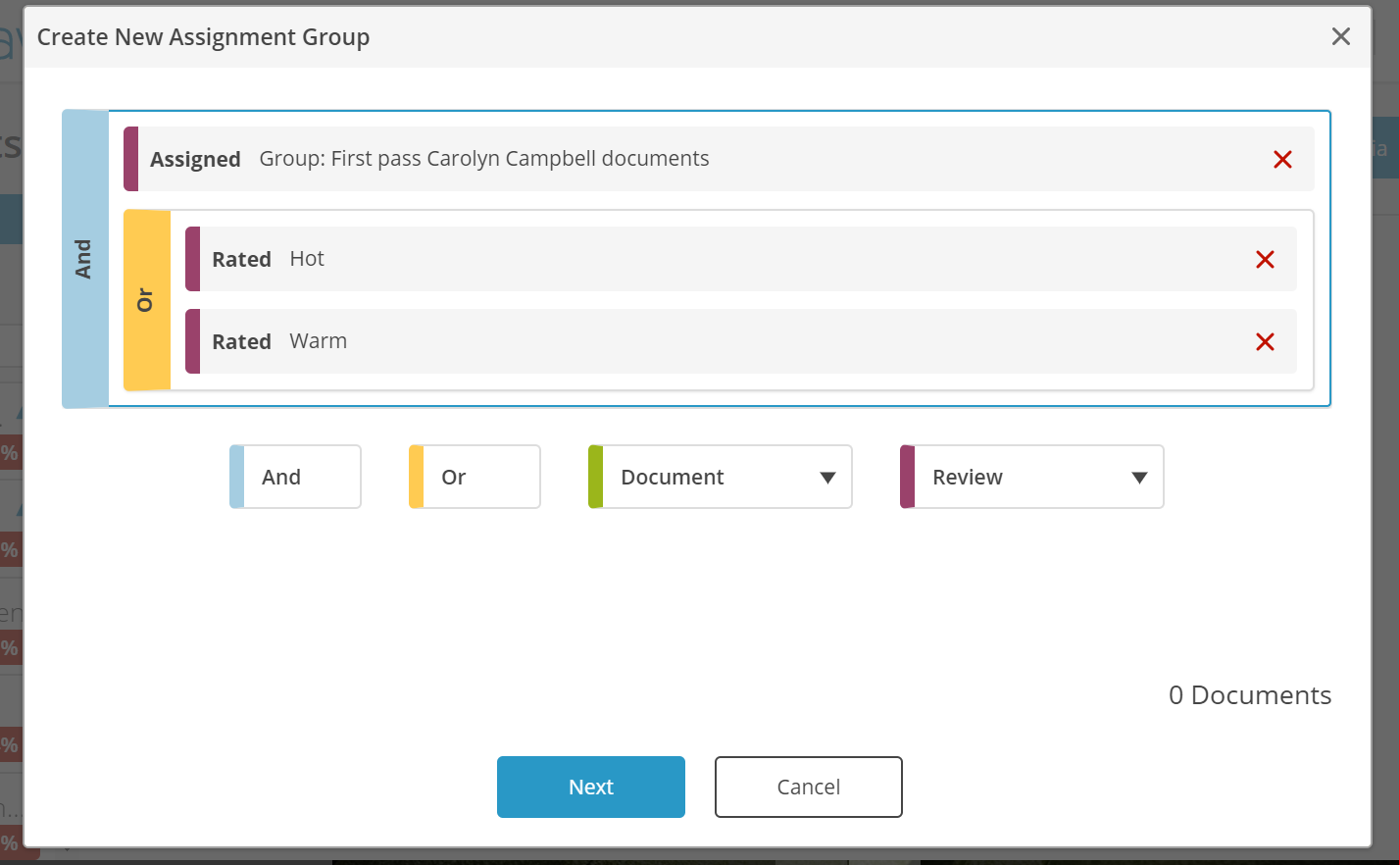The image size is (1400, 865).
Task: Select the Rated Warm condition row
Action: 741,341
